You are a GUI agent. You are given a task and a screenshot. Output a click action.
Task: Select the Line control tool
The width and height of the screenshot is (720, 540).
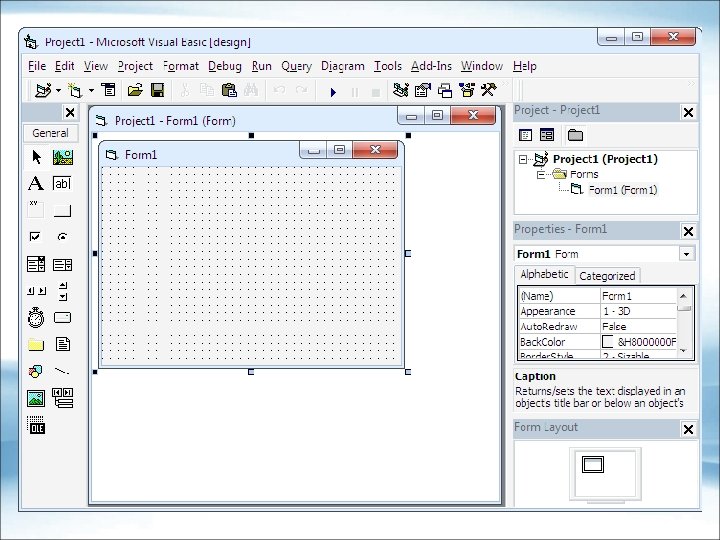click(63, 371)
